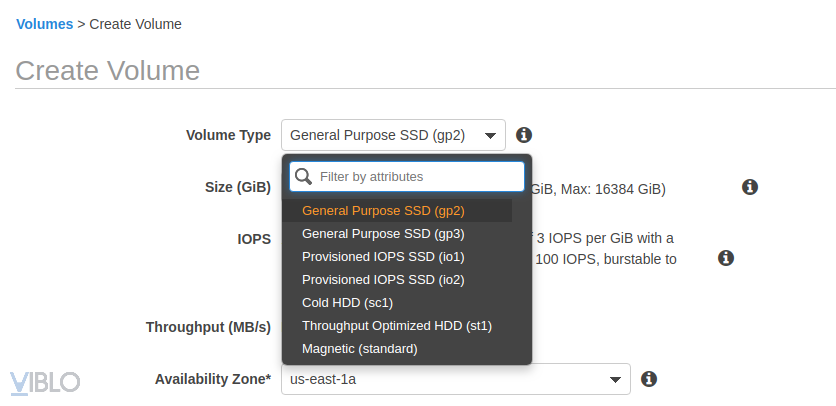Click the info icon beside Volume Type

pos(524,135)
